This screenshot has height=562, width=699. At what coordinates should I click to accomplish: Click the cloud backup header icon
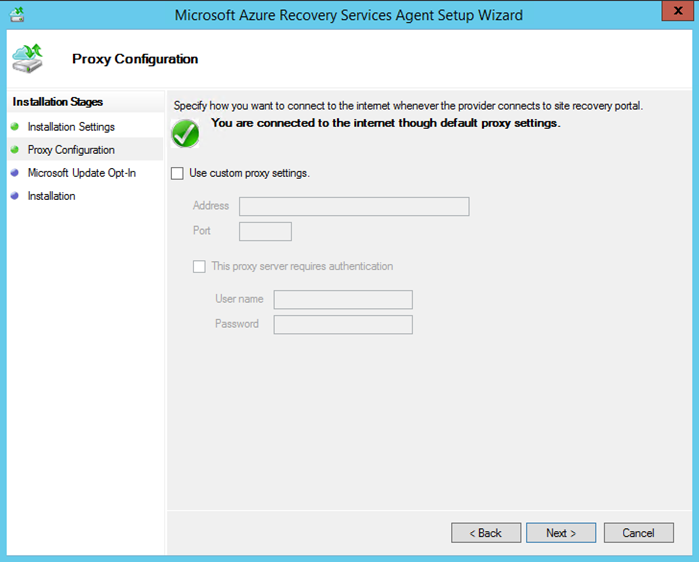tap(27, 58)
